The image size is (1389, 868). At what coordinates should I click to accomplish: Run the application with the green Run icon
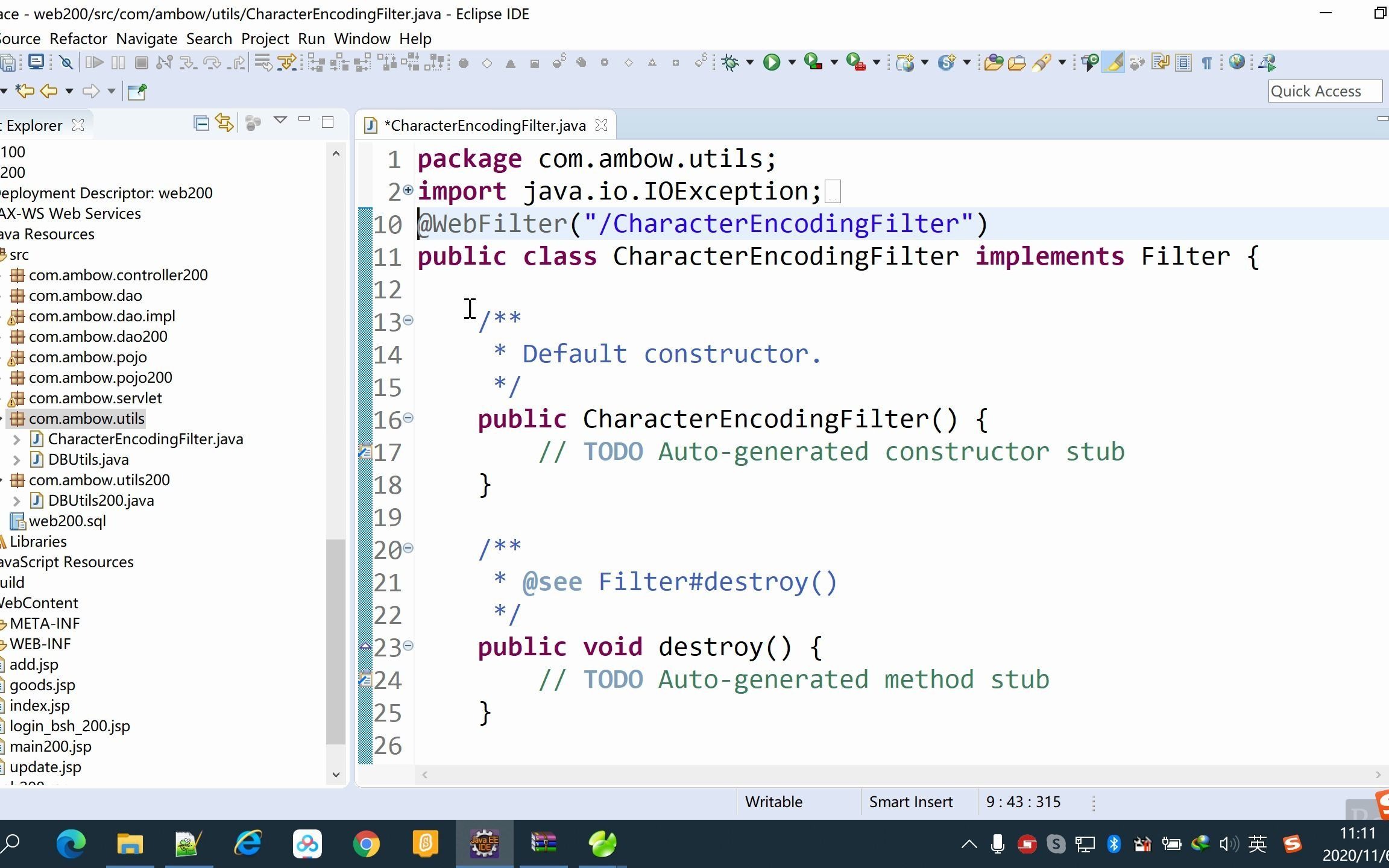772,62
